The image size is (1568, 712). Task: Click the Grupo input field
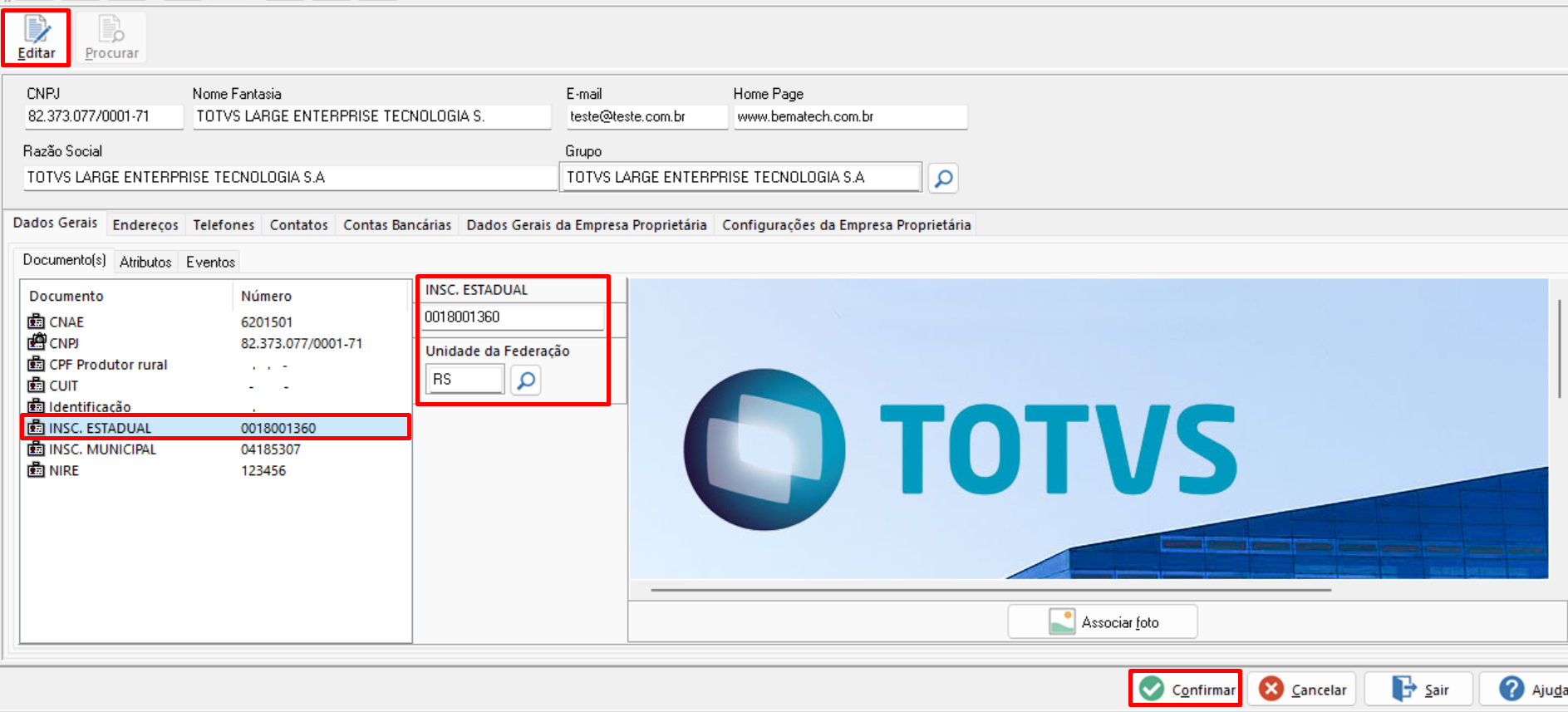[741, 177]
